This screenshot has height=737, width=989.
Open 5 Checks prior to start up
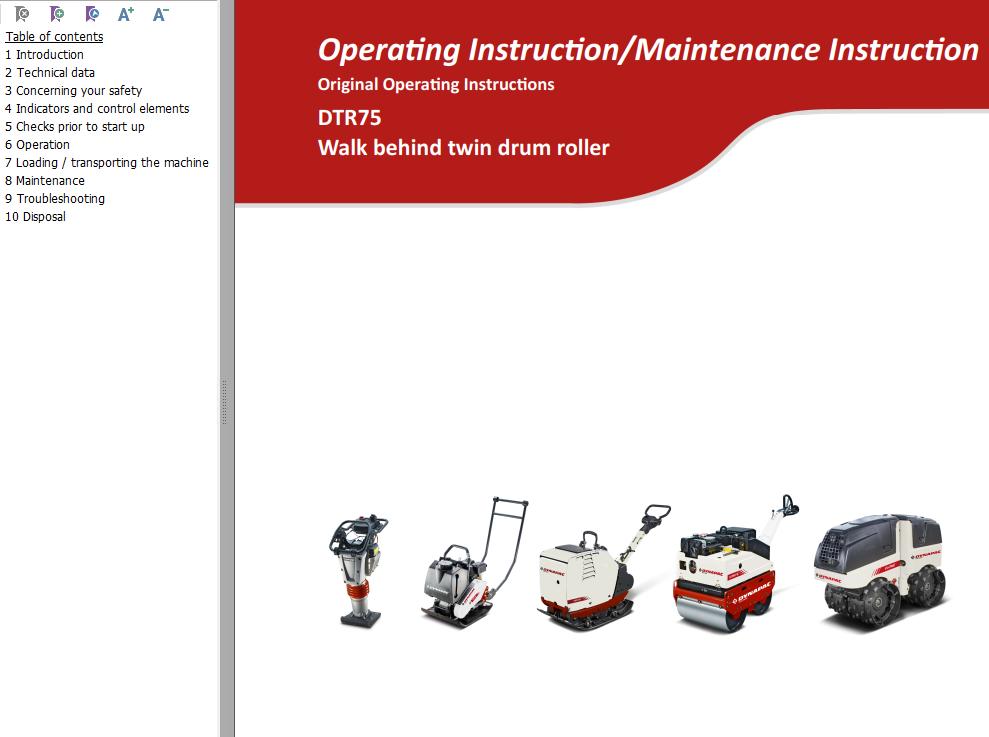[x=75, y=127]
